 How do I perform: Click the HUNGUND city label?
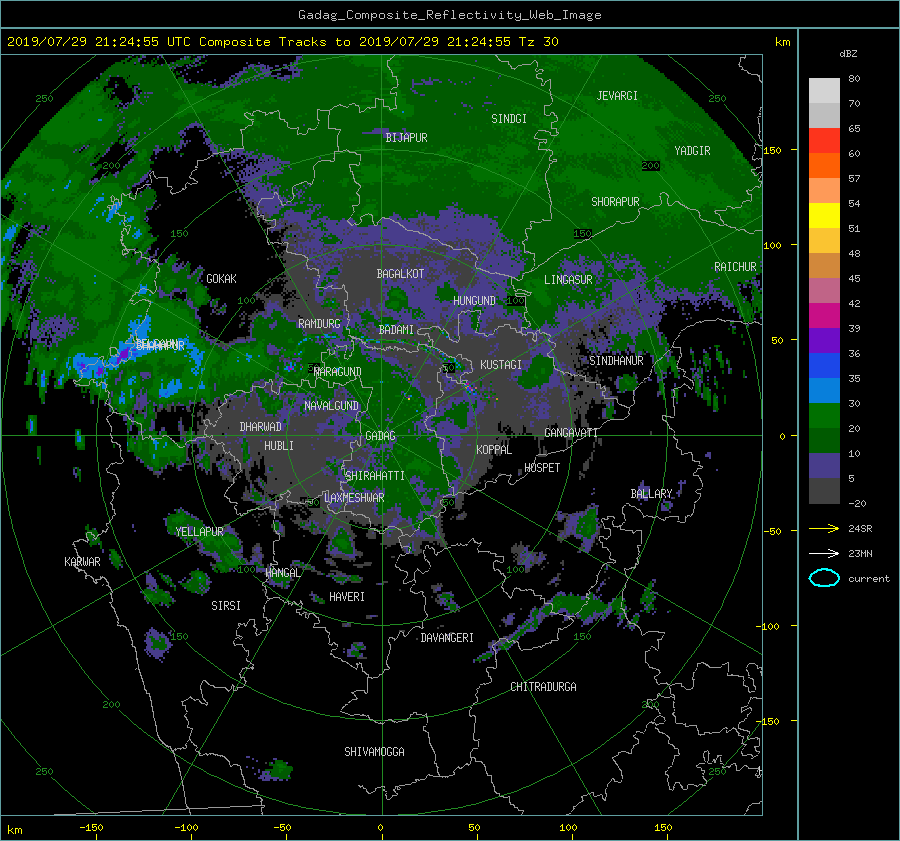(x=474, y=301)
